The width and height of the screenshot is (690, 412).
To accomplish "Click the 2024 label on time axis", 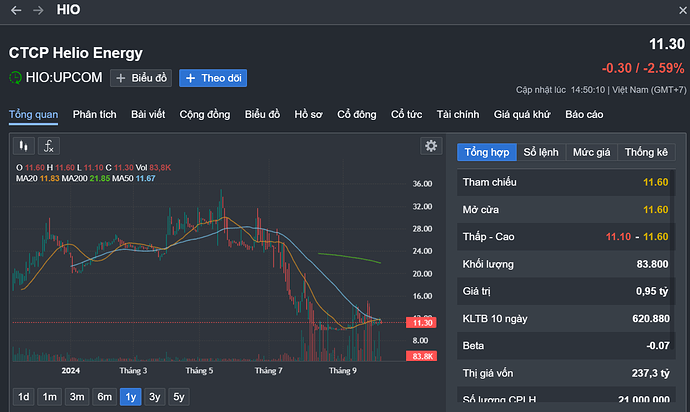I will pos(70,371).
